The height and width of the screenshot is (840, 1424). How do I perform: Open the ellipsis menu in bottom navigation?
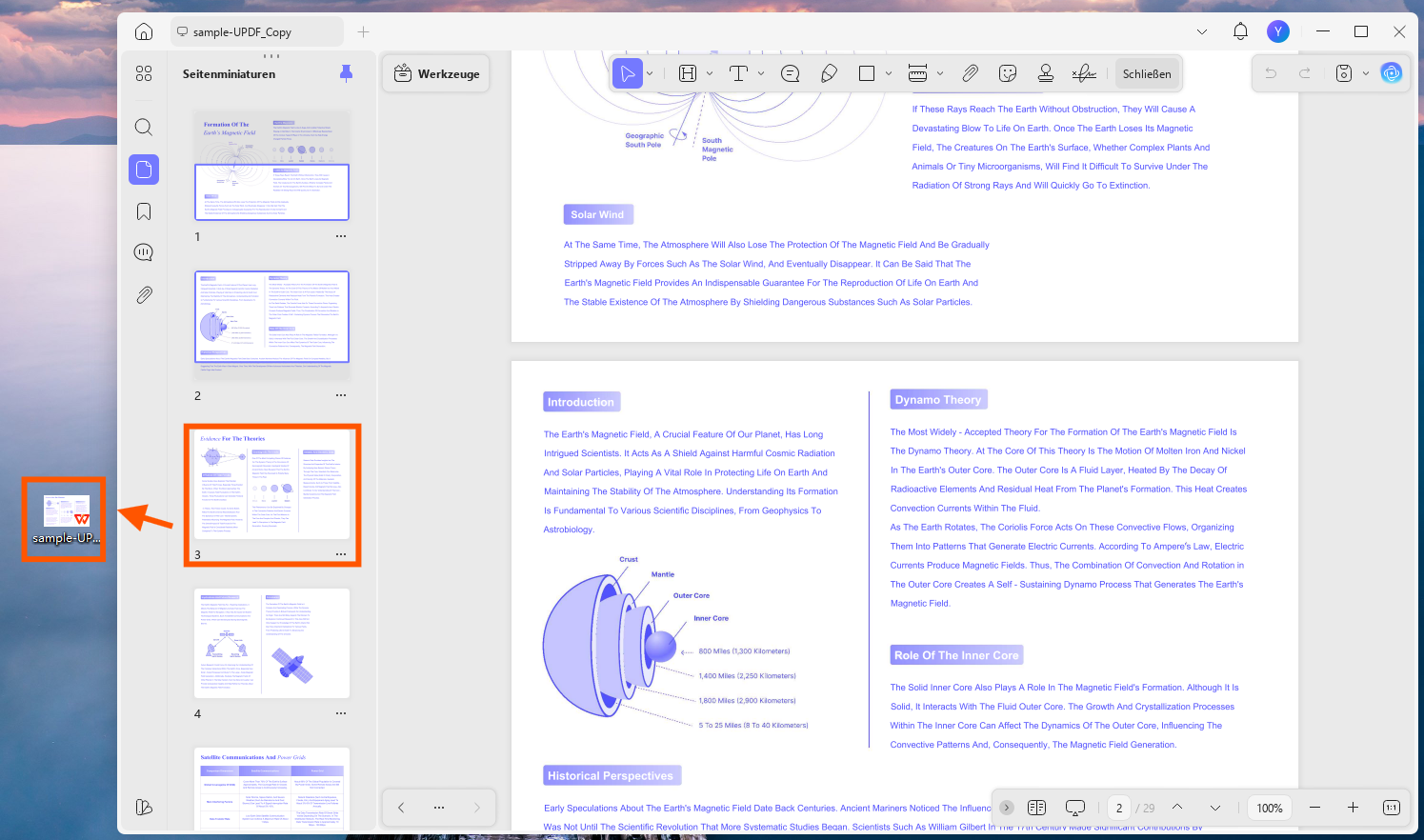(x=439, y=808)
